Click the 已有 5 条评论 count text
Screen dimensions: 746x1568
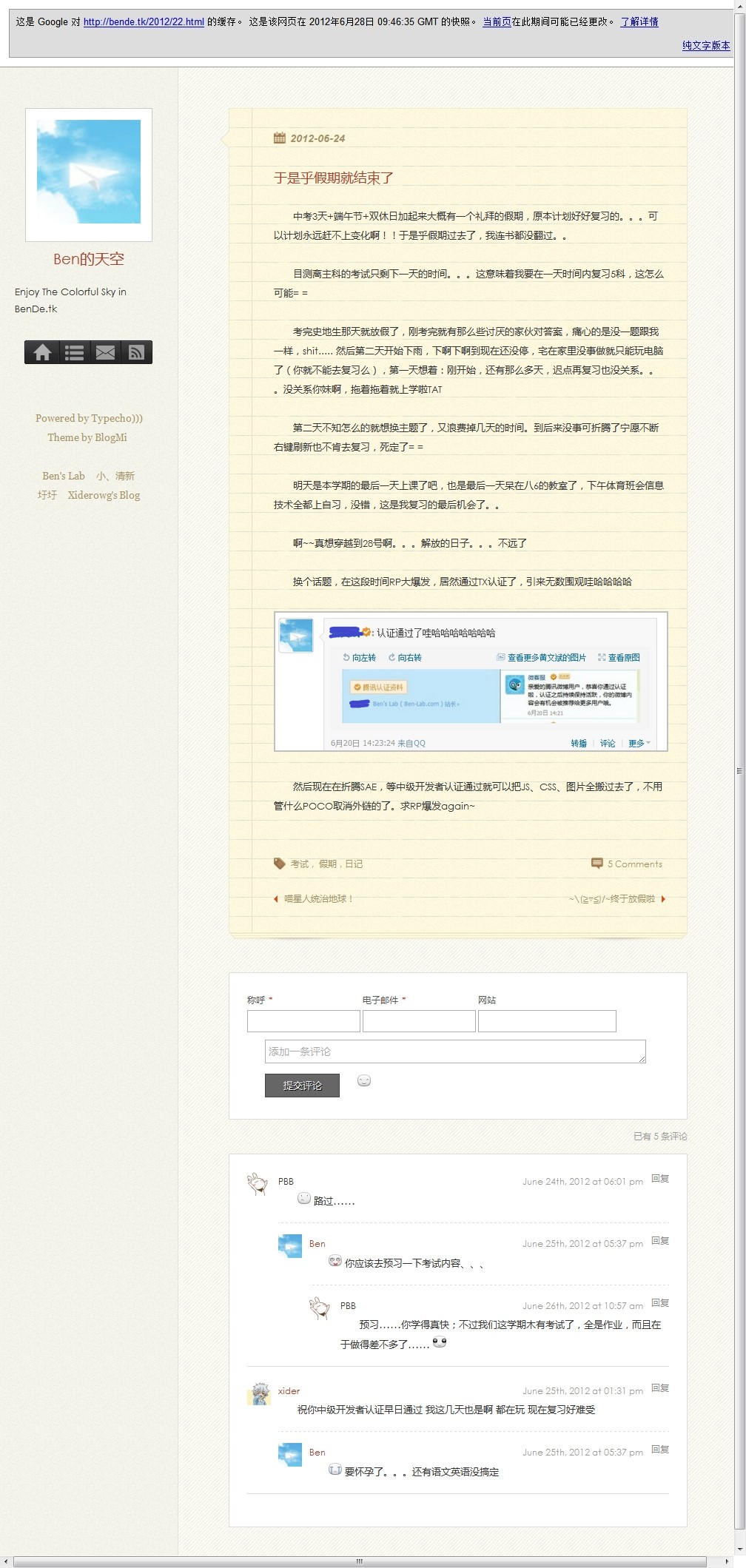[x=660, y=1137]
